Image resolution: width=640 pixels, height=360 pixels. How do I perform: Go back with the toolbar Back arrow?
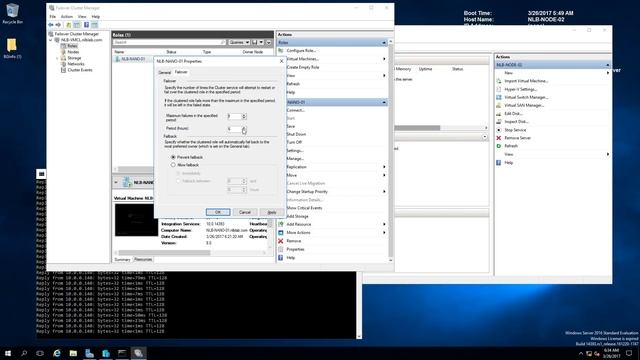[51, 25]
